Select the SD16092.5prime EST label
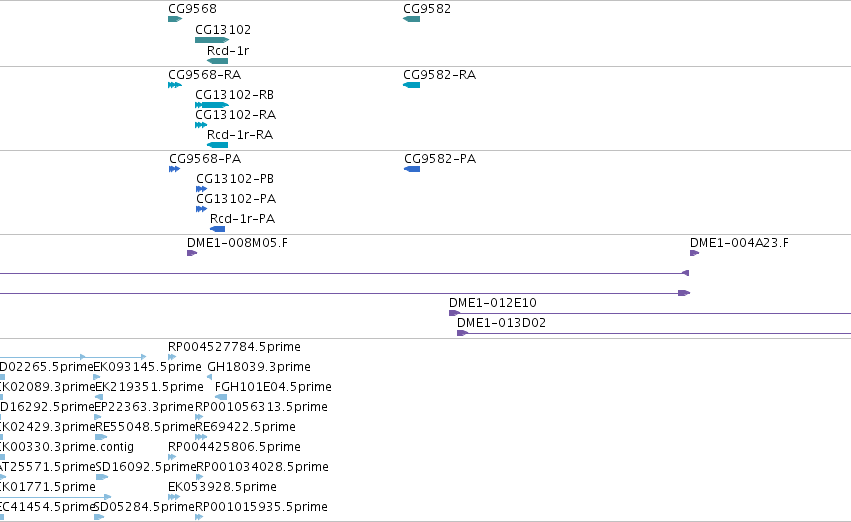The width and height of the screenshot is (851, 522). [145, 467]
